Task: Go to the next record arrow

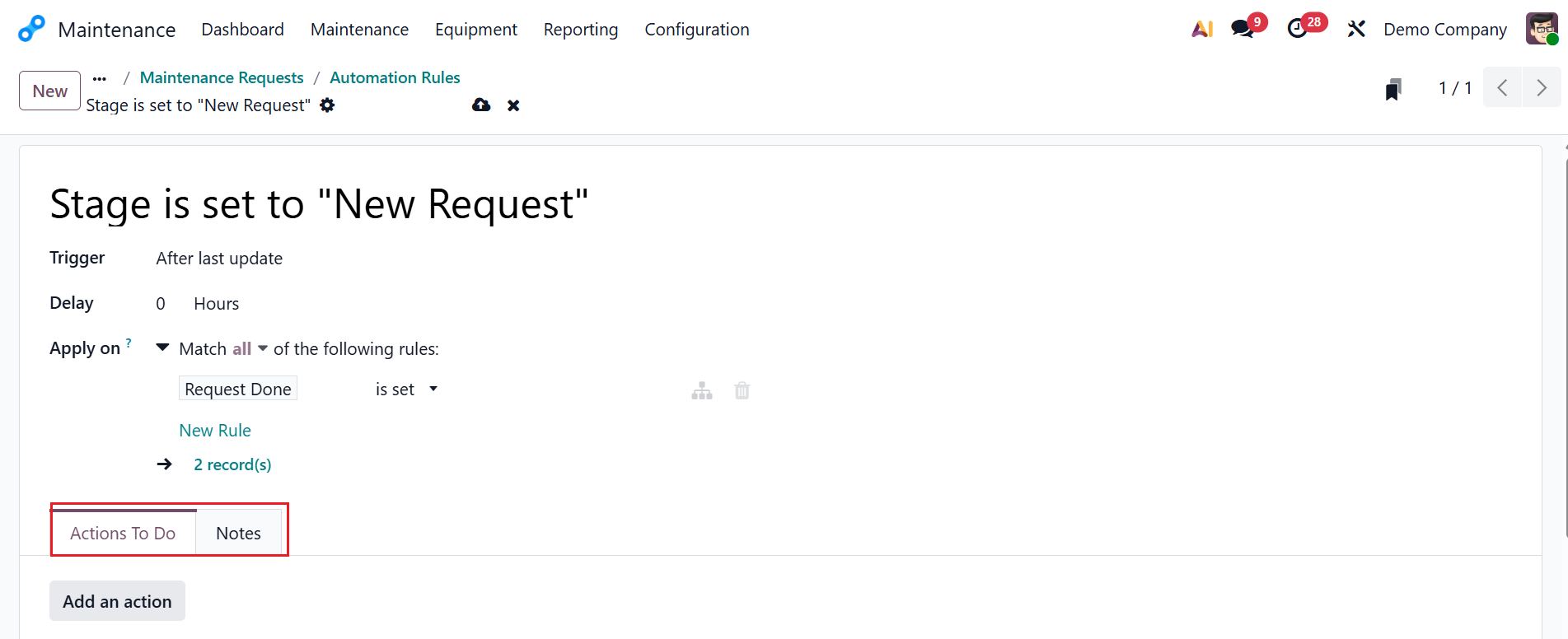Action: 1541,88
